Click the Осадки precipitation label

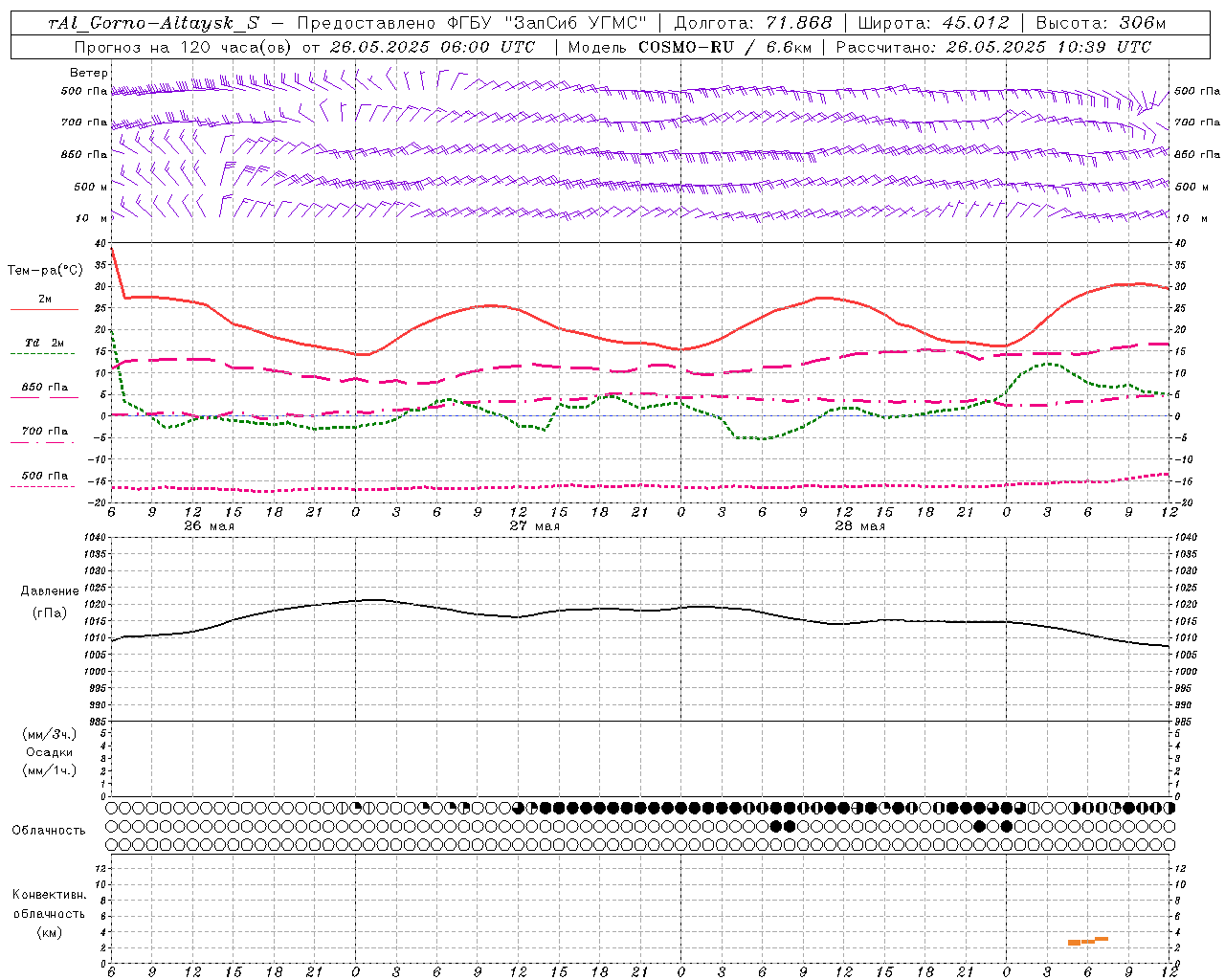50,752
